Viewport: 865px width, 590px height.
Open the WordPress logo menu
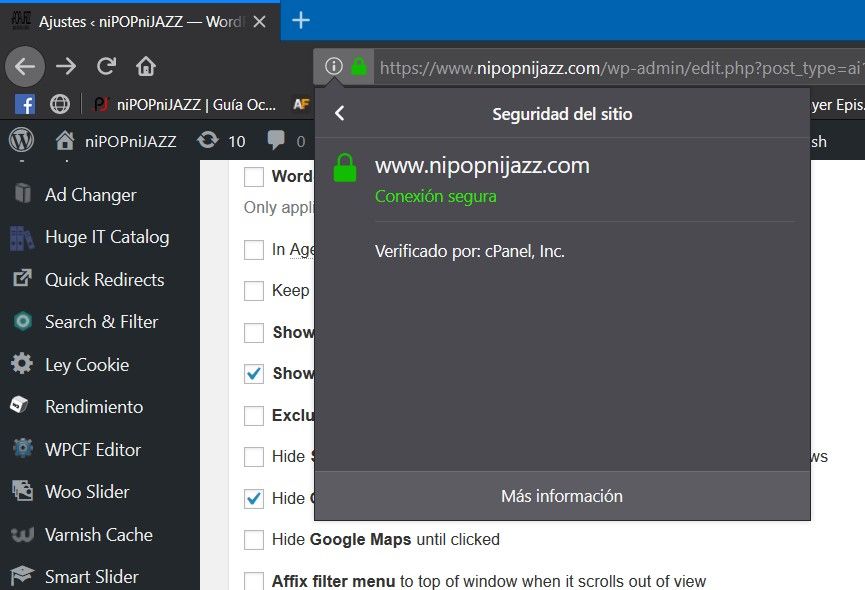tap(22, 141)
